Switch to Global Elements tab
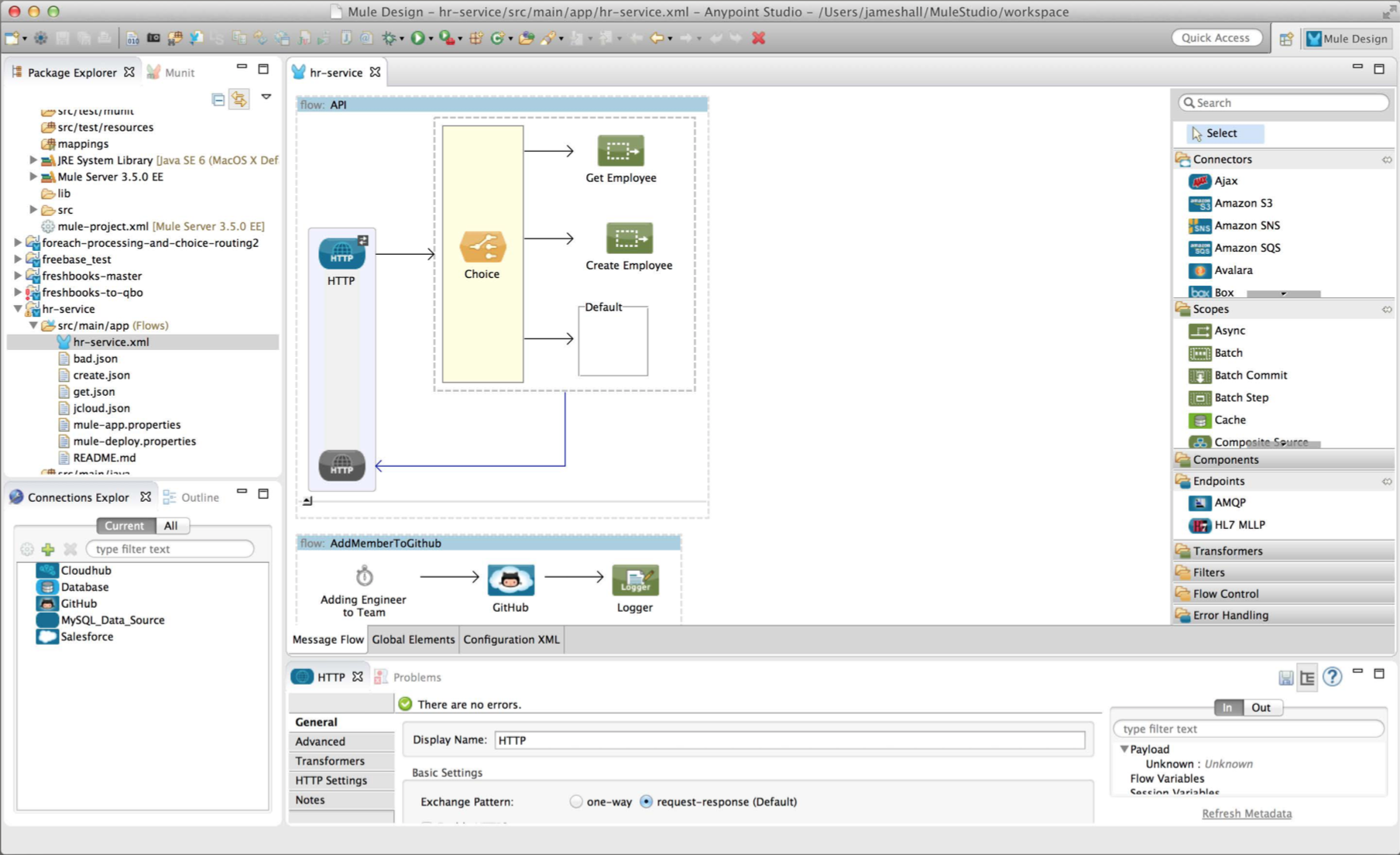This screenshot has height=855, width=1400. (413, 640)
